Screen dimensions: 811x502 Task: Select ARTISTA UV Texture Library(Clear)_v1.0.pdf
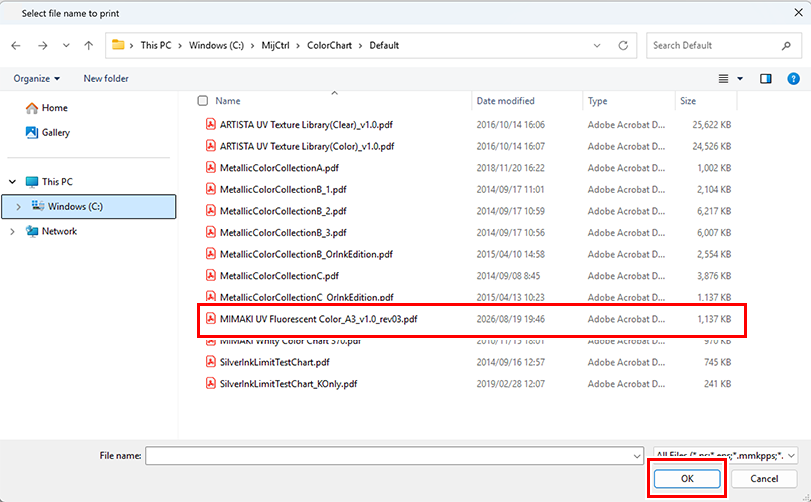coord(306,125)
